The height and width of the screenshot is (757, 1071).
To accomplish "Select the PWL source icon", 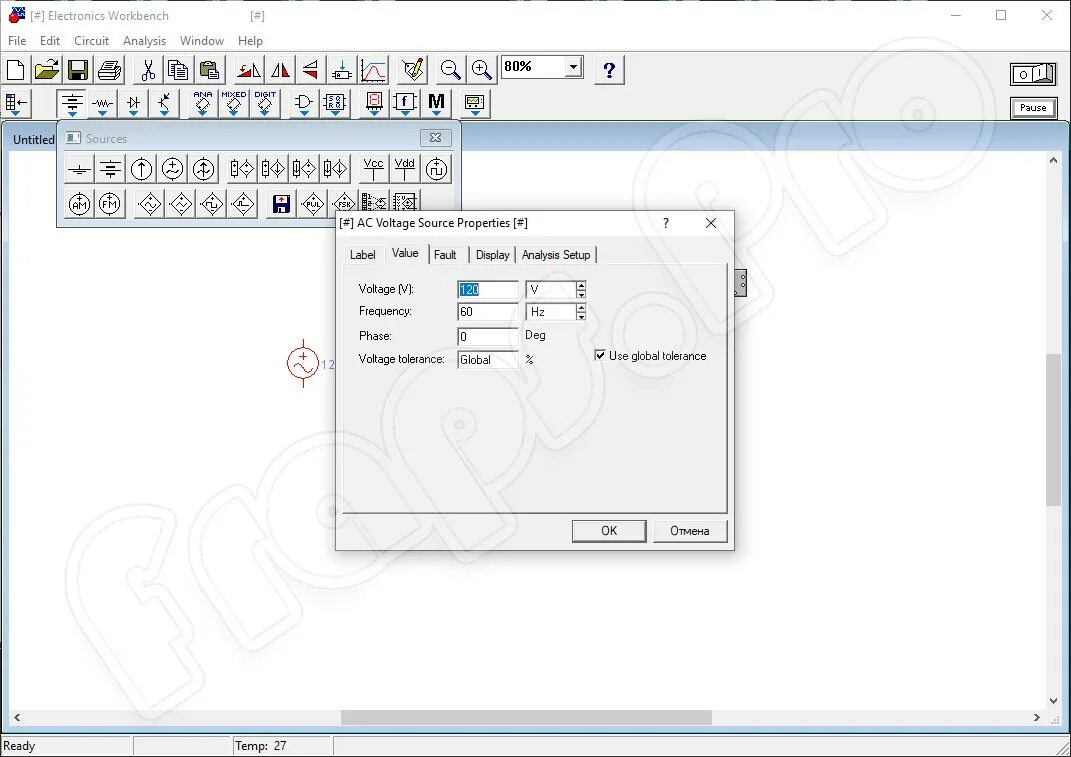I will click(313, 204).
